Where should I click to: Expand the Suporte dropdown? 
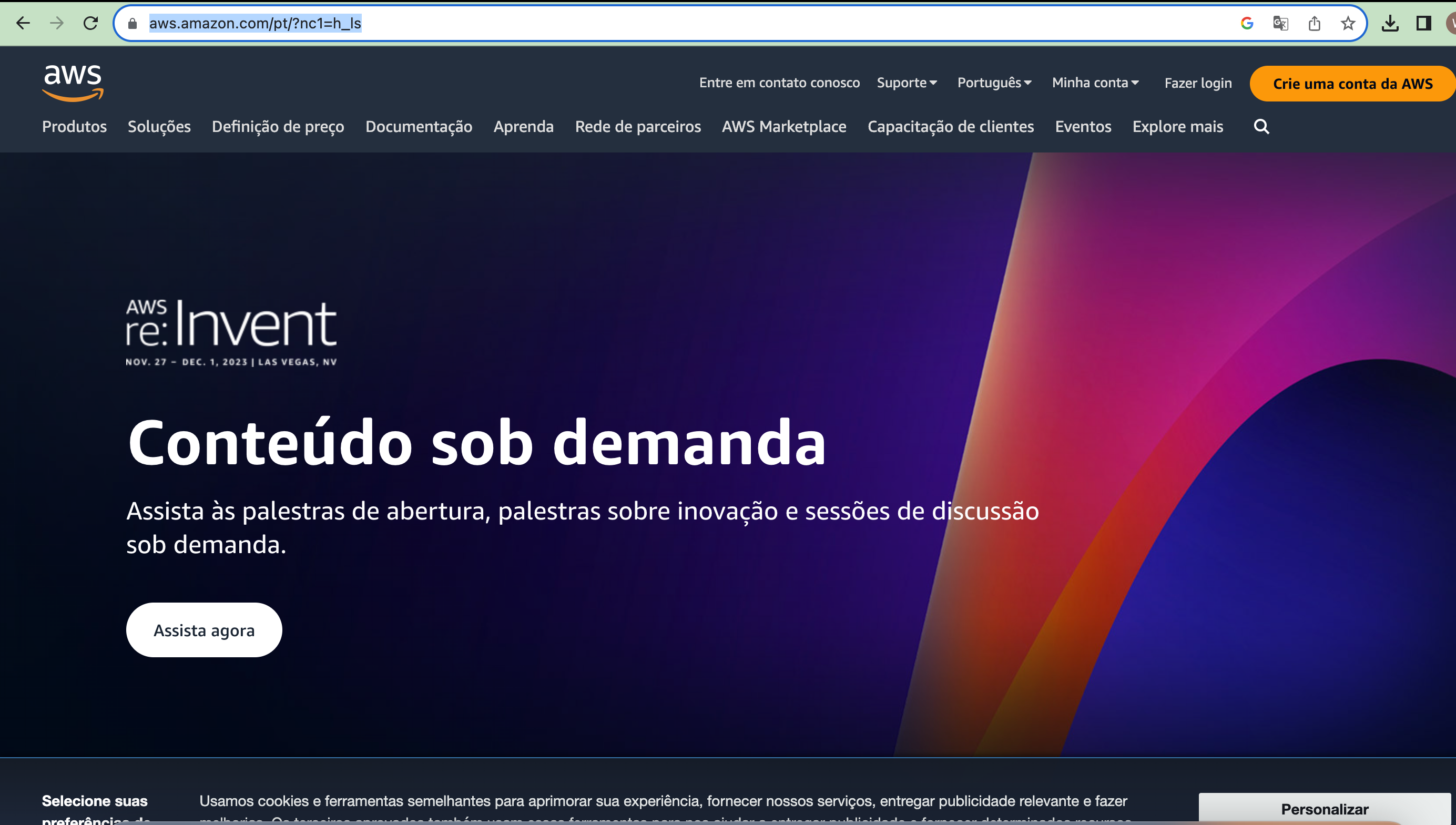907,83
